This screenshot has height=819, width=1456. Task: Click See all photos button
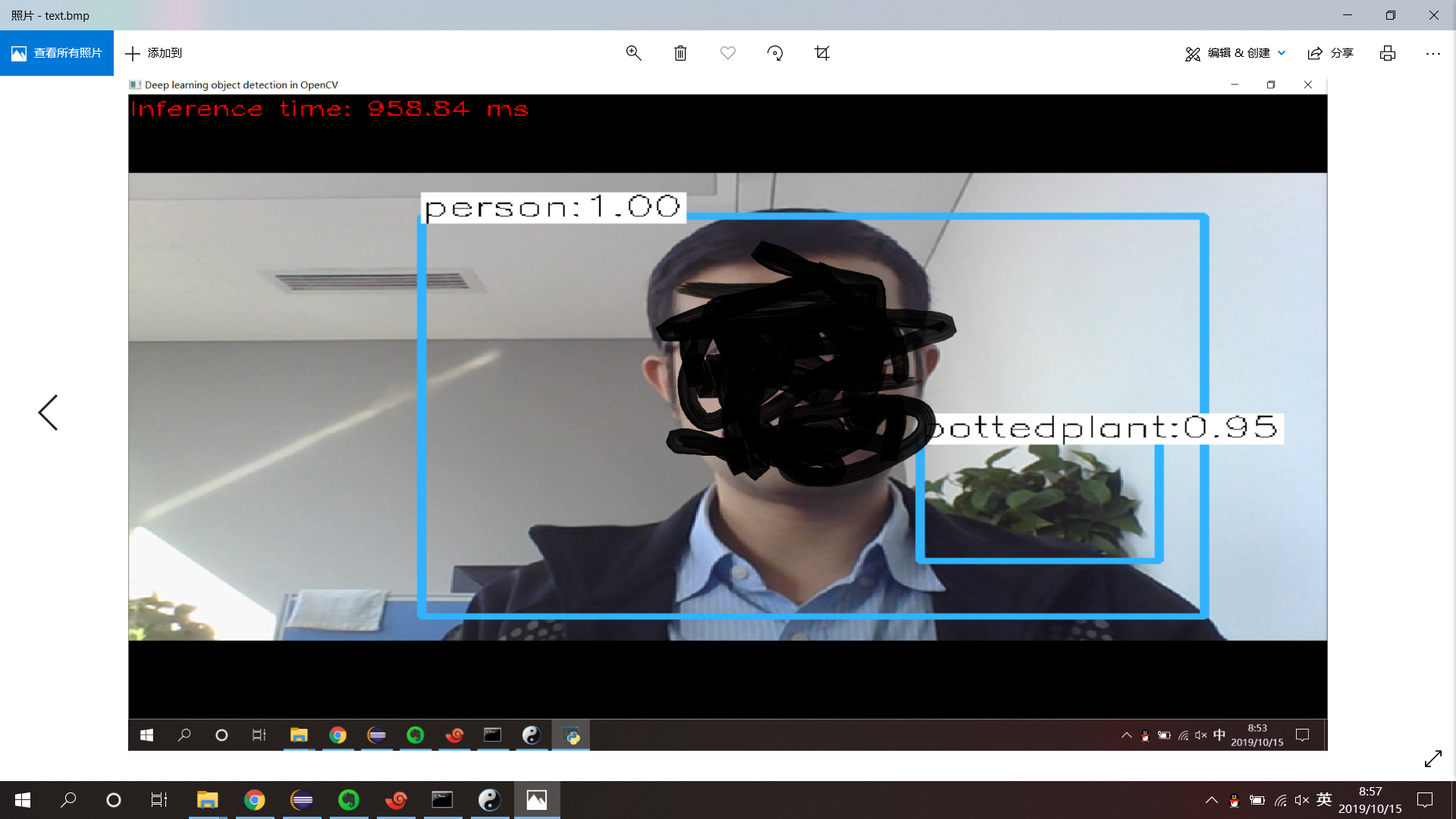coord(57,53)
